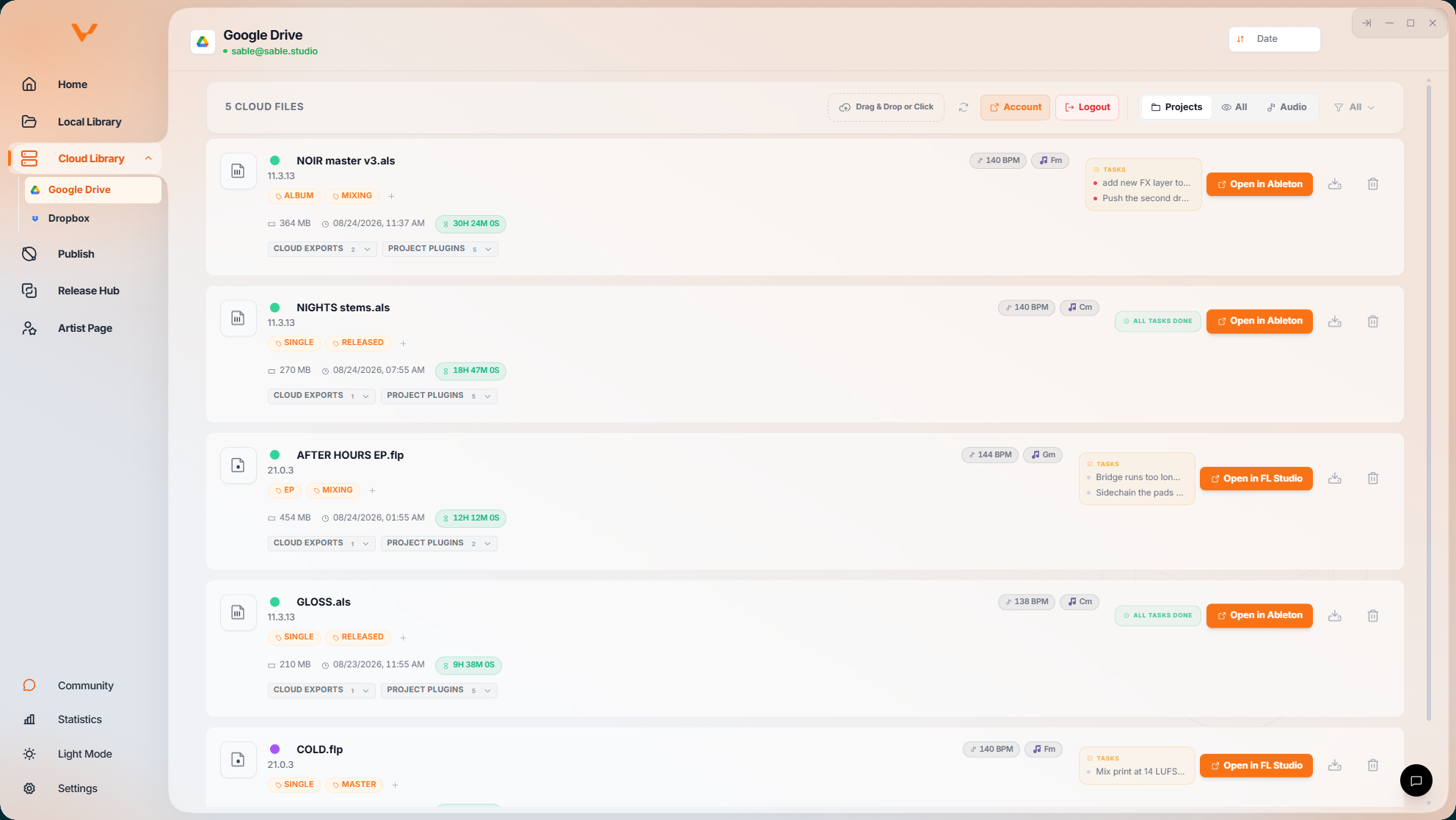Open NOIR master v3.als in Ableton

[x=1259, y=184]
